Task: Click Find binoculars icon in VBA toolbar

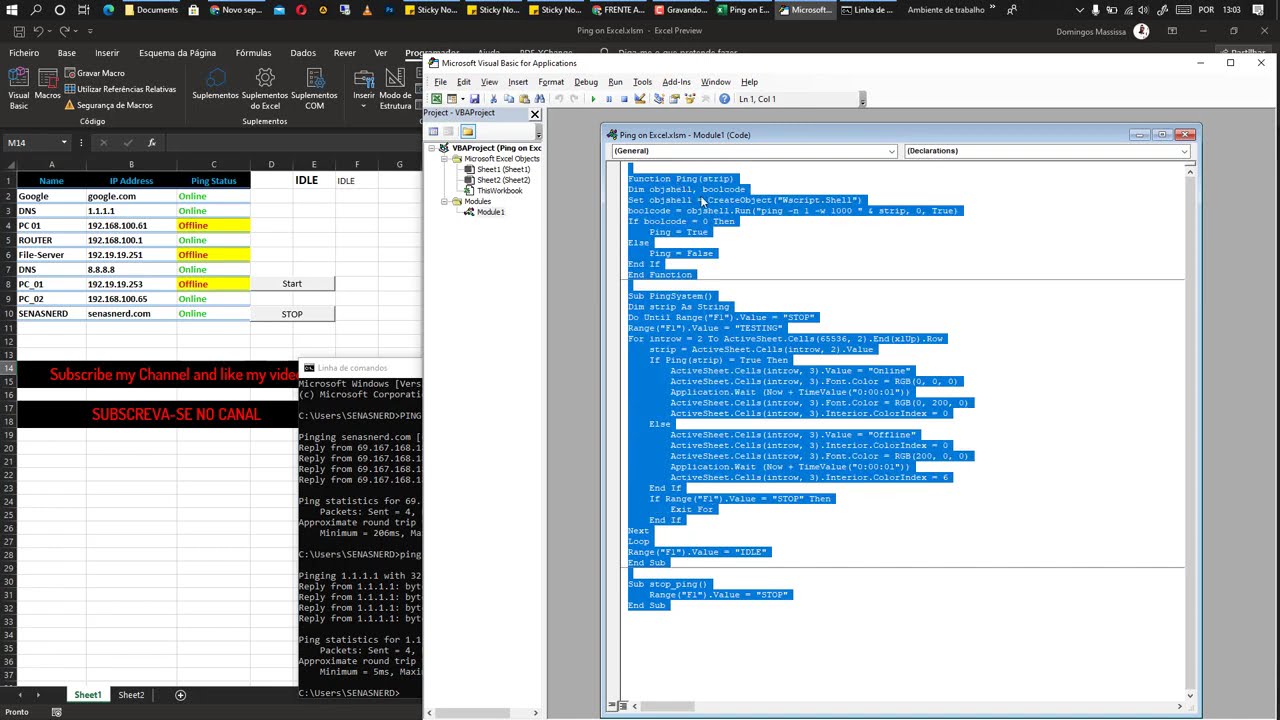Action: [540, 99]
